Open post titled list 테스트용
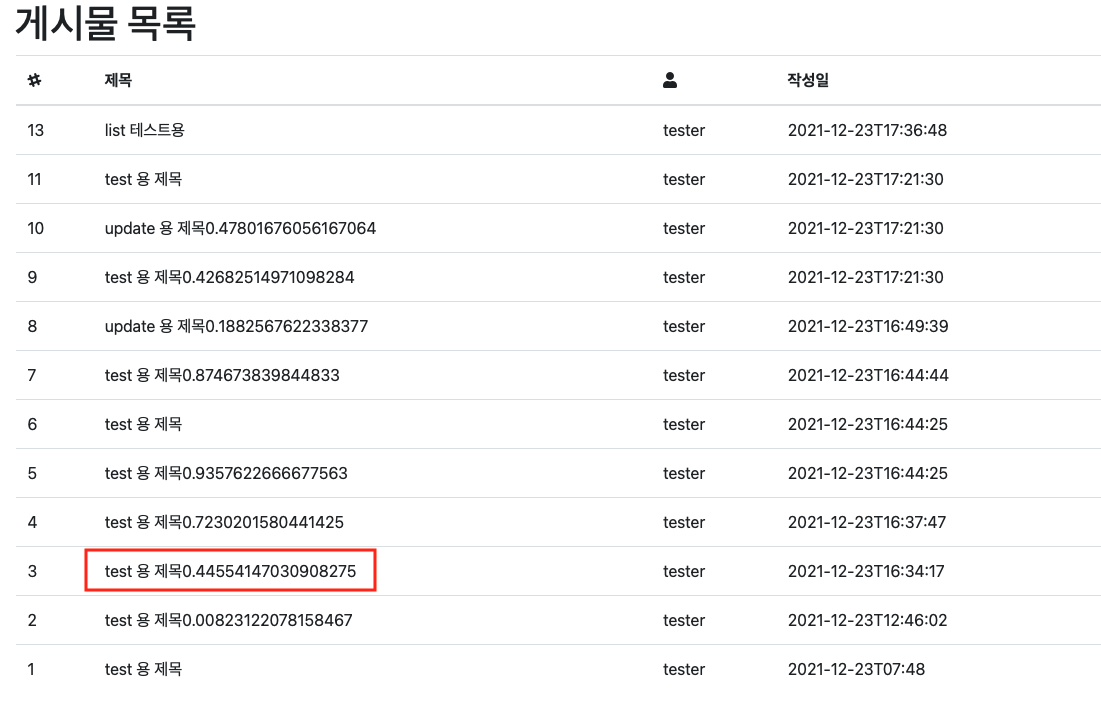The image size is (1101, 709). coord(145,130)
